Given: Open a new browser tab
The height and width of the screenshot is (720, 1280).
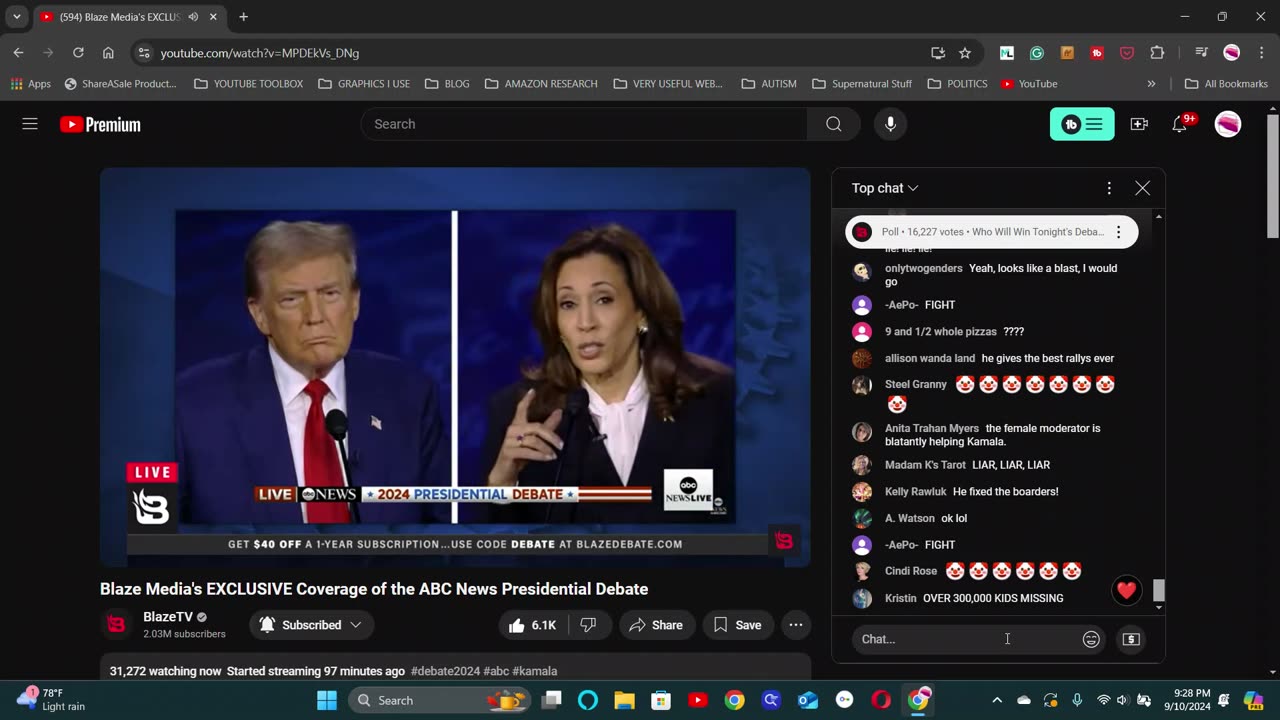Looking at the screenshot, I should [x=243, y=17].
